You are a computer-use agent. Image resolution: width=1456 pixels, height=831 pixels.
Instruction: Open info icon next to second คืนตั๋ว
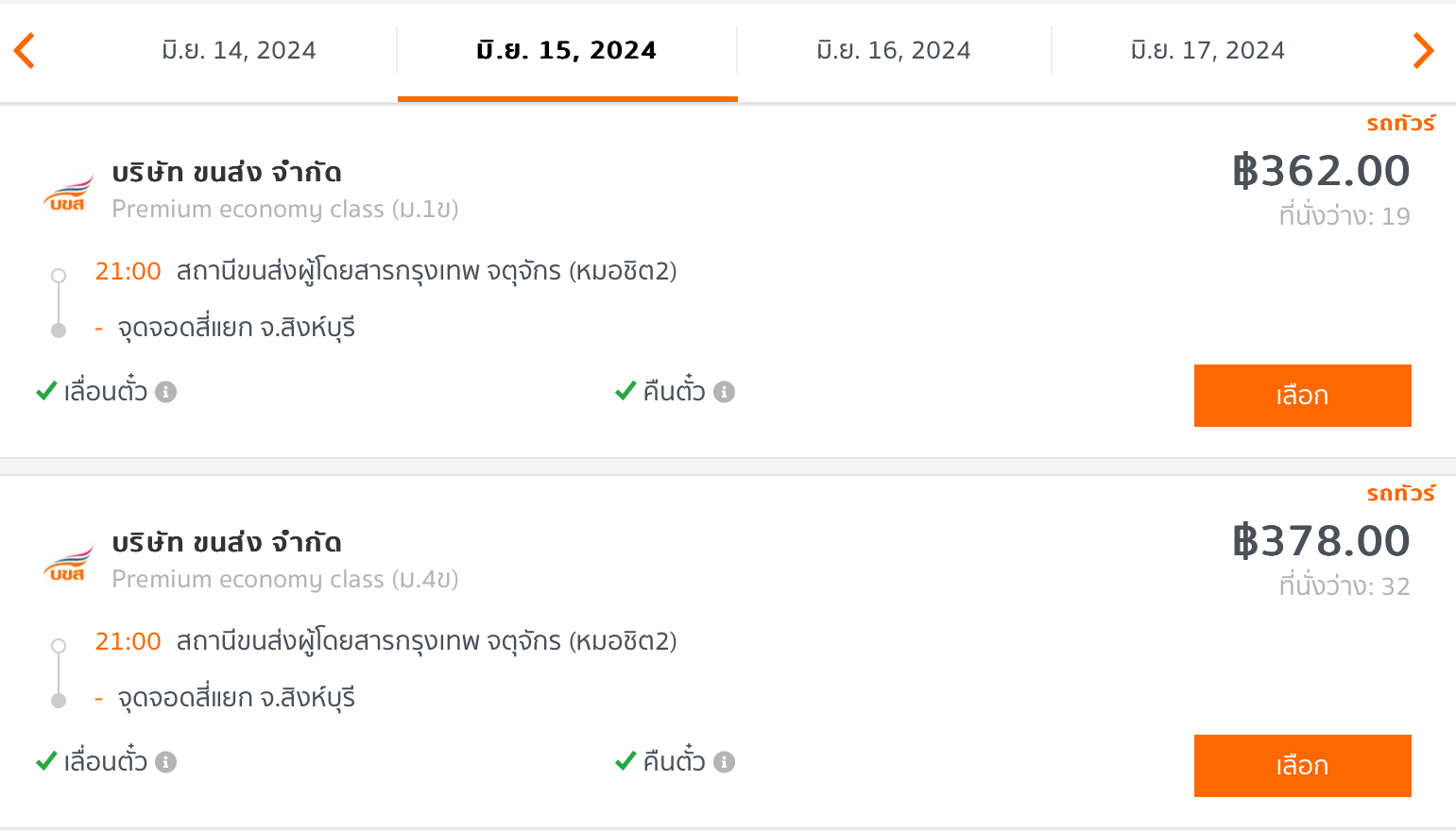(725, 762)
